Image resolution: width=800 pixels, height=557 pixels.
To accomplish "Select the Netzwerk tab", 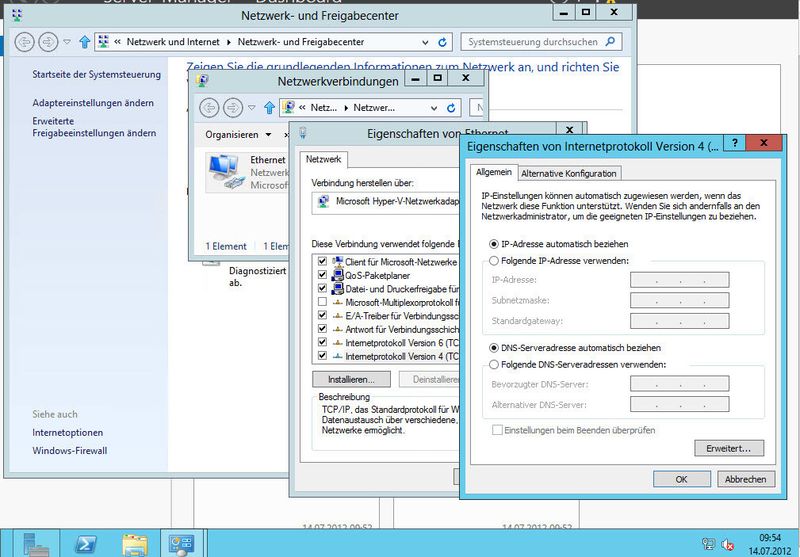I will click(x=324, y=159).
